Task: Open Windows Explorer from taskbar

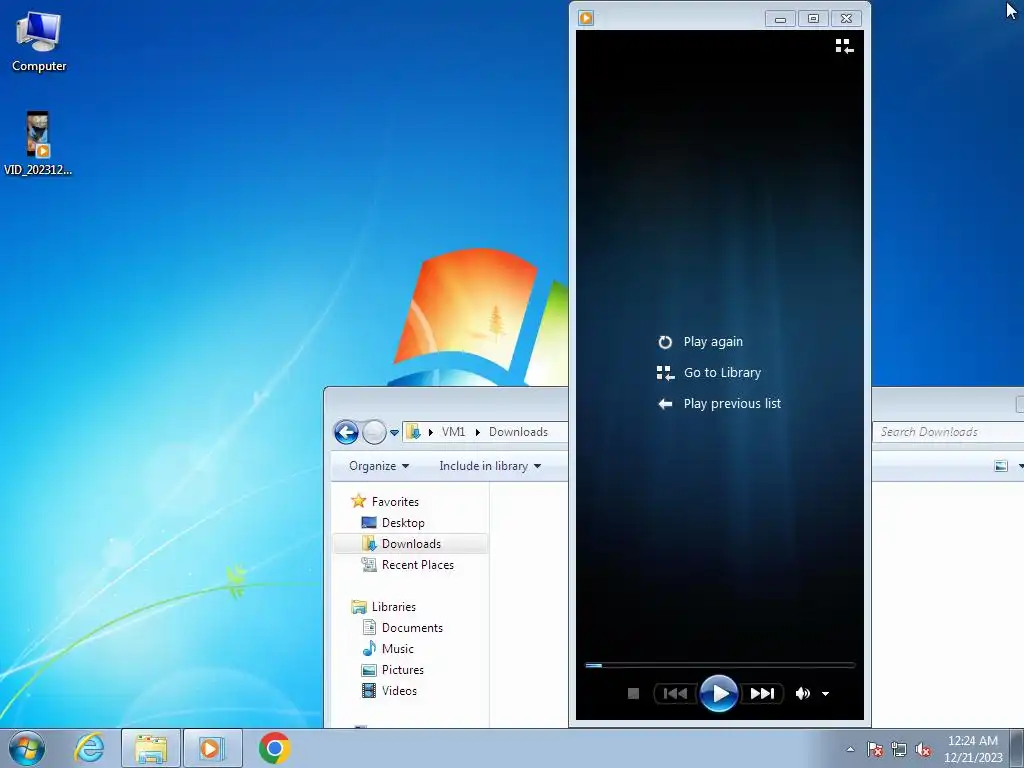Action: click(151, 748)
